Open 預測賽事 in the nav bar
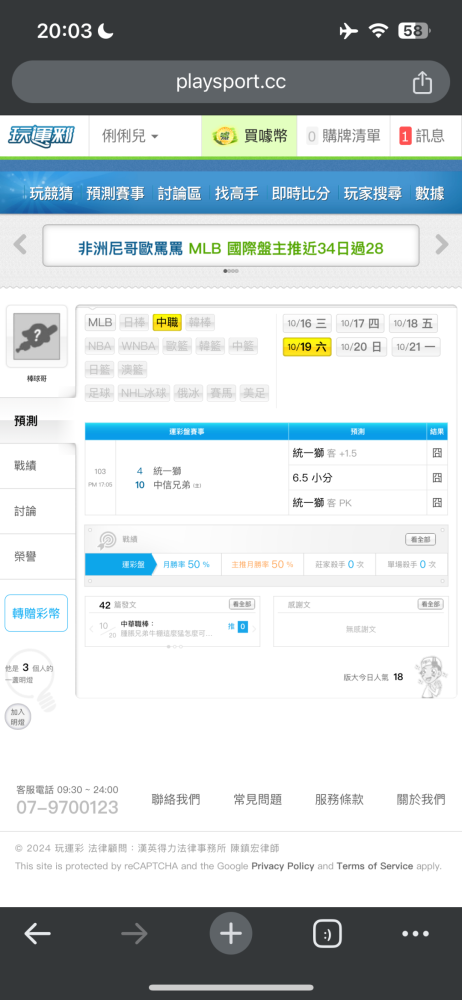Viewport: 462px width, 1000px height. 116,193
